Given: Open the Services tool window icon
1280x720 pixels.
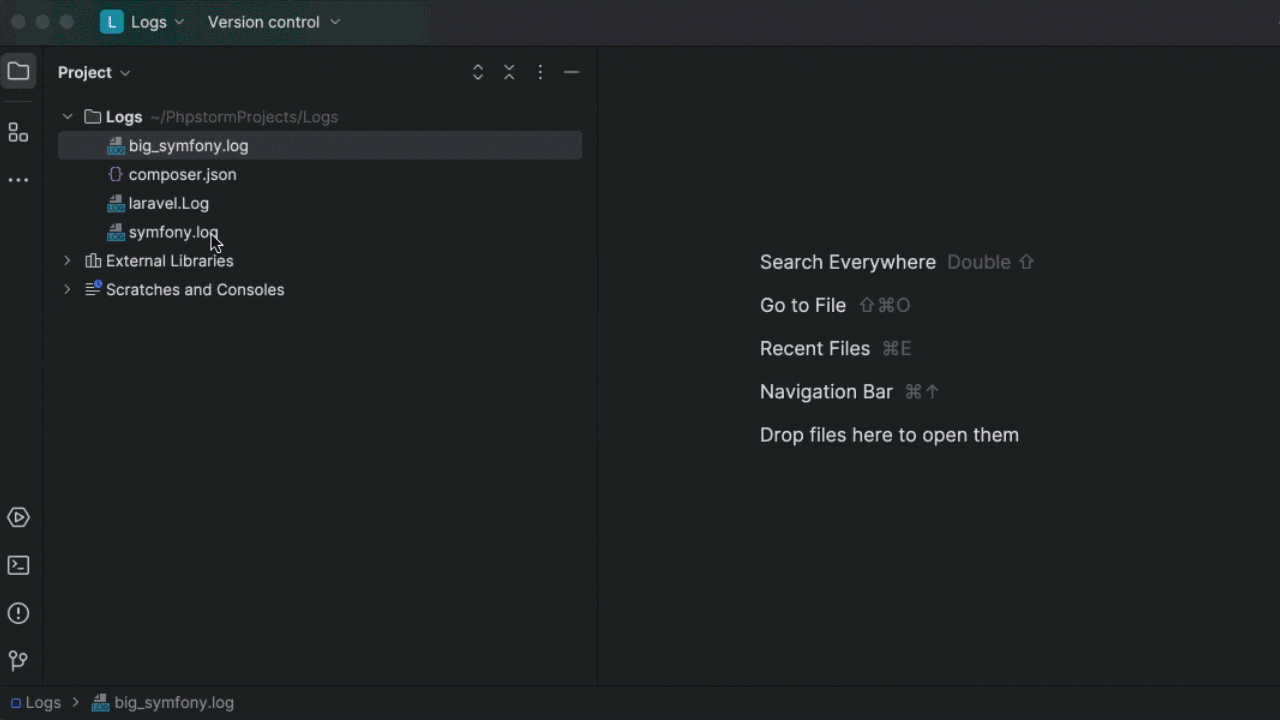Looking at the screenshot, I should [x=18, y=518].
